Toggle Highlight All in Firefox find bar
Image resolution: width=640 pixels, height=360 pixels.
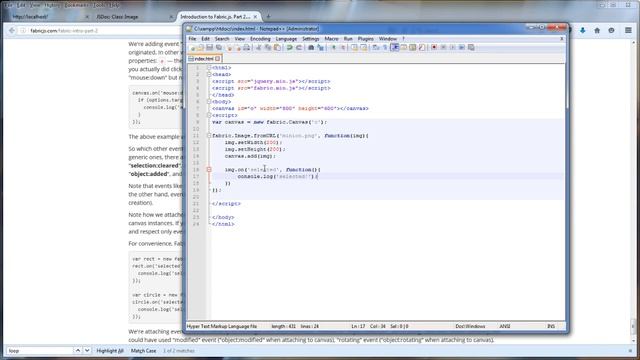click(110, 351)
